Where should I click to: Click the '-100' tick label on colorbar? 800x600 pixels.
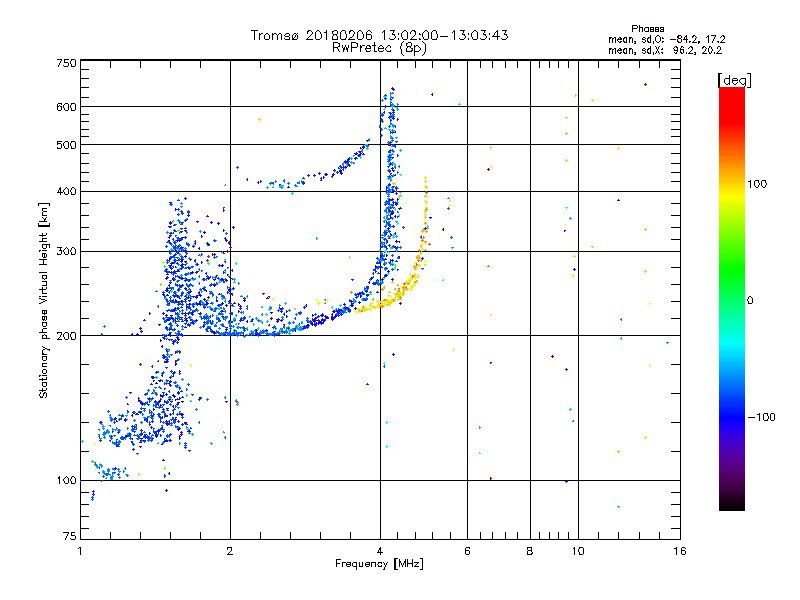click(762, 417)
